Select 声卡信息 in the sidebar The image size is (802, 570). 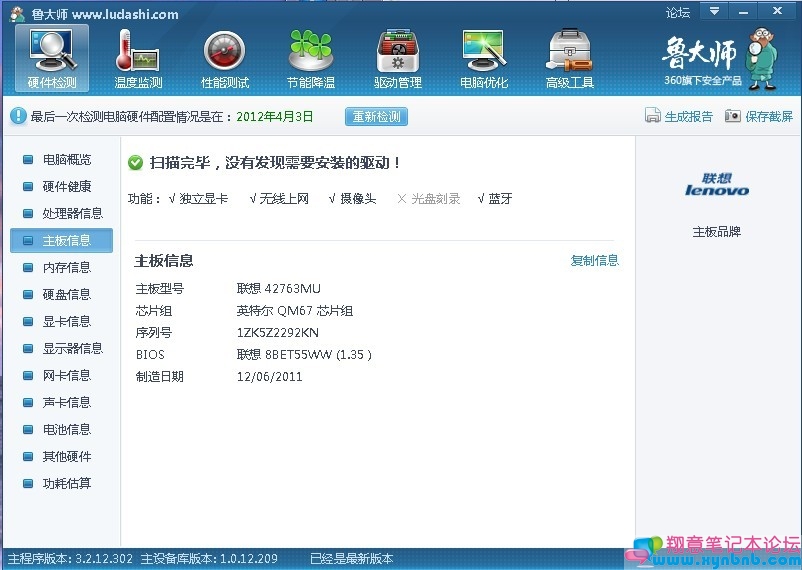tap(61, 402)
